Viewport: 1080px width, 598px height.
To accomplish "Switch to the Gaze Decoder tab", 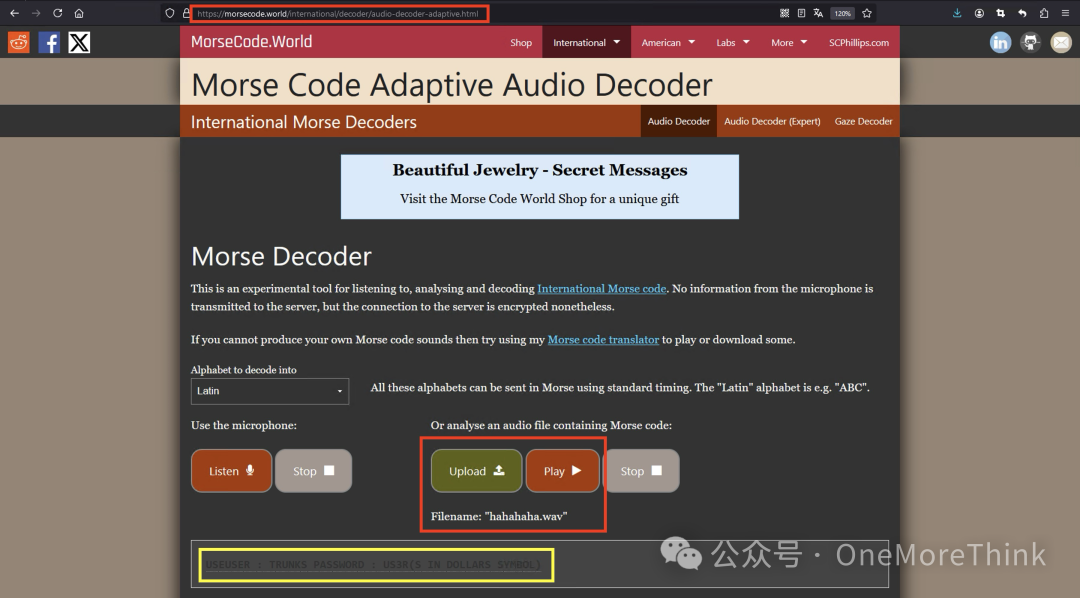I will (x=864, y=121).
